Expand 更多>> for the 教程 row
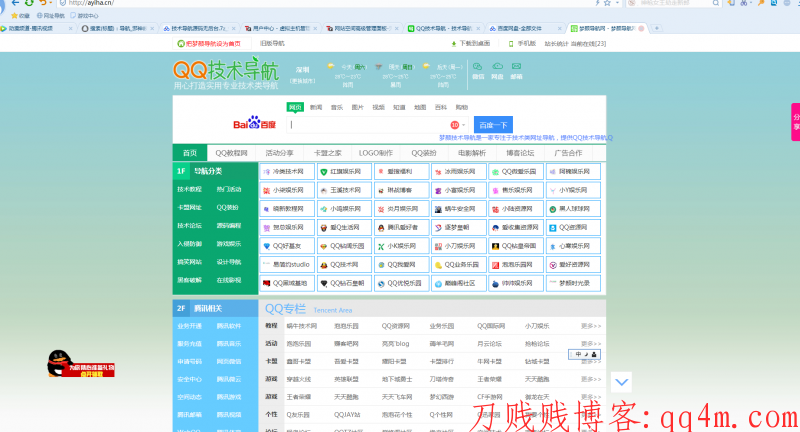This screenshot has width=800, height=432. (x=591, y=326)
